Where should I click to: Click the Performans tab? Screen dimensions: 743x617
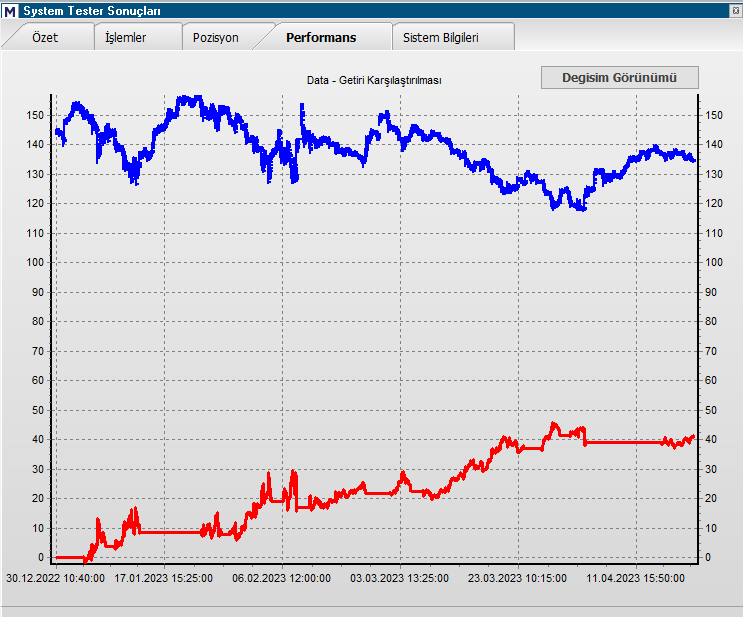[321, 37]
